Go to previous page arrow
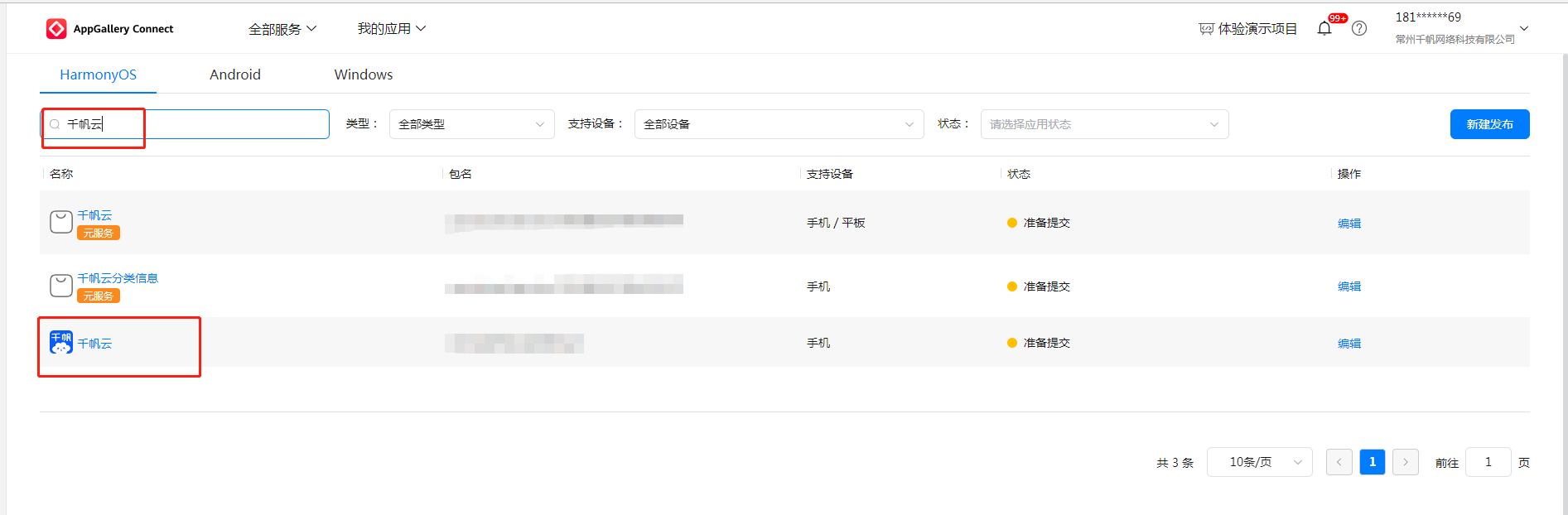1568x515 pixels. (x=1339, y=462)
